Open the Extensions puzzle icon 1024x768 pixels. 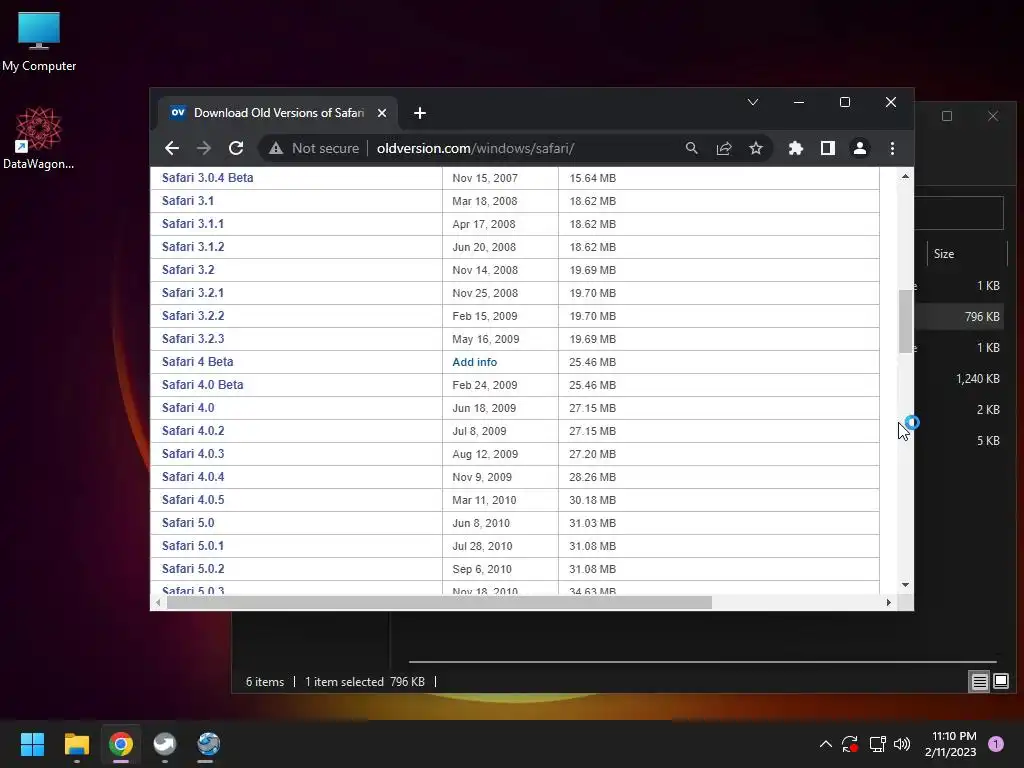[795, 148]
